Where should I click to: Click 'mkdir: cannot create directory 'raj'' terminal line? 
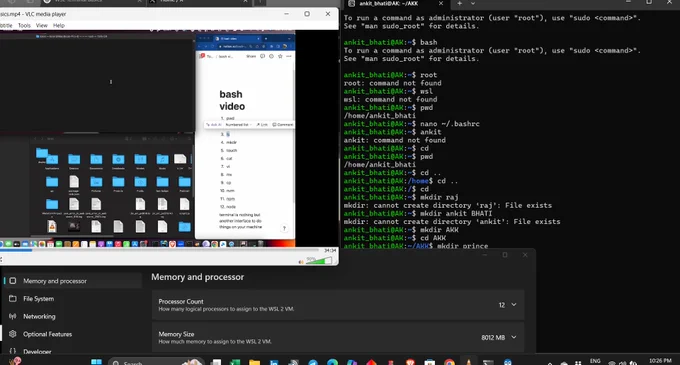tap(448, 205)
